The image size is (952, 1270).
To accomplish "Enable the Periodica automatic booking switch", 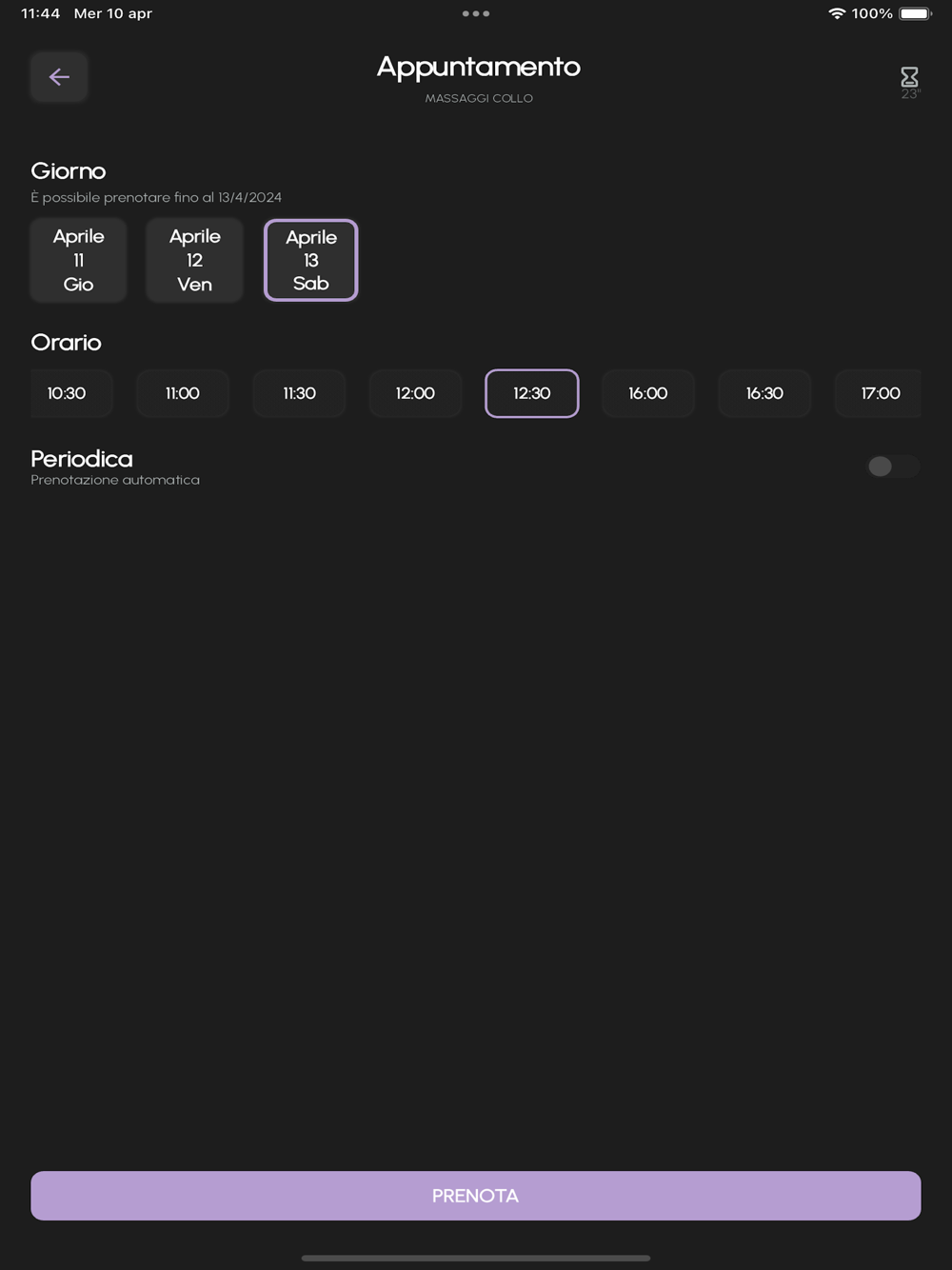I will coord(892,466).
